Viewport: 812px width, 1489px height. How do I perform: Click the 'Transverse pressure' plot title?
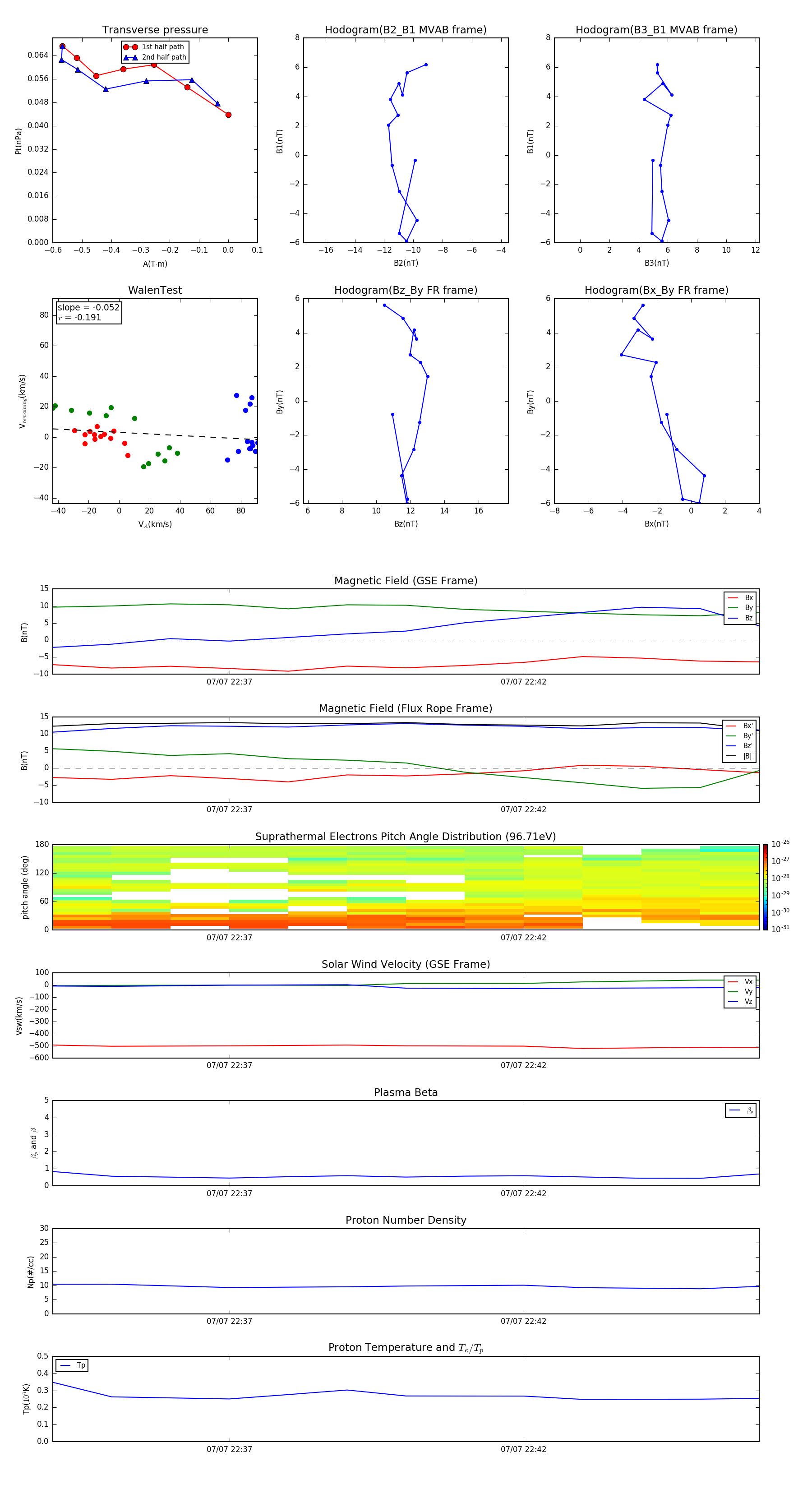pyautogui.click(x=155, y=30)
